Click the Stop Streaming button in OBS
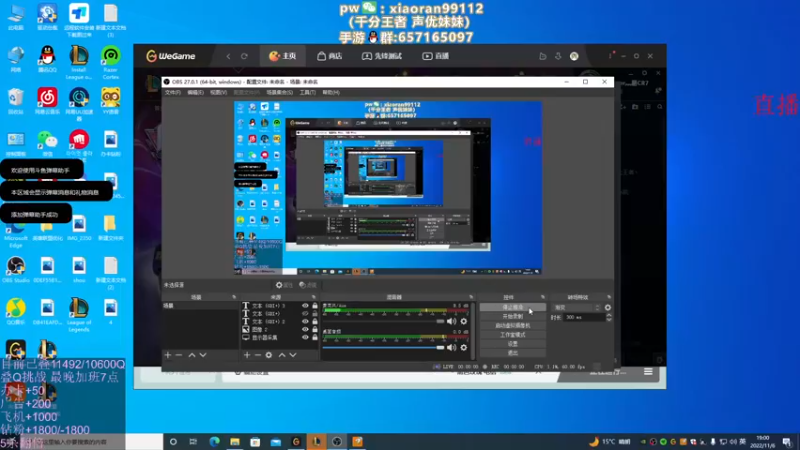 tap(513, 308)
